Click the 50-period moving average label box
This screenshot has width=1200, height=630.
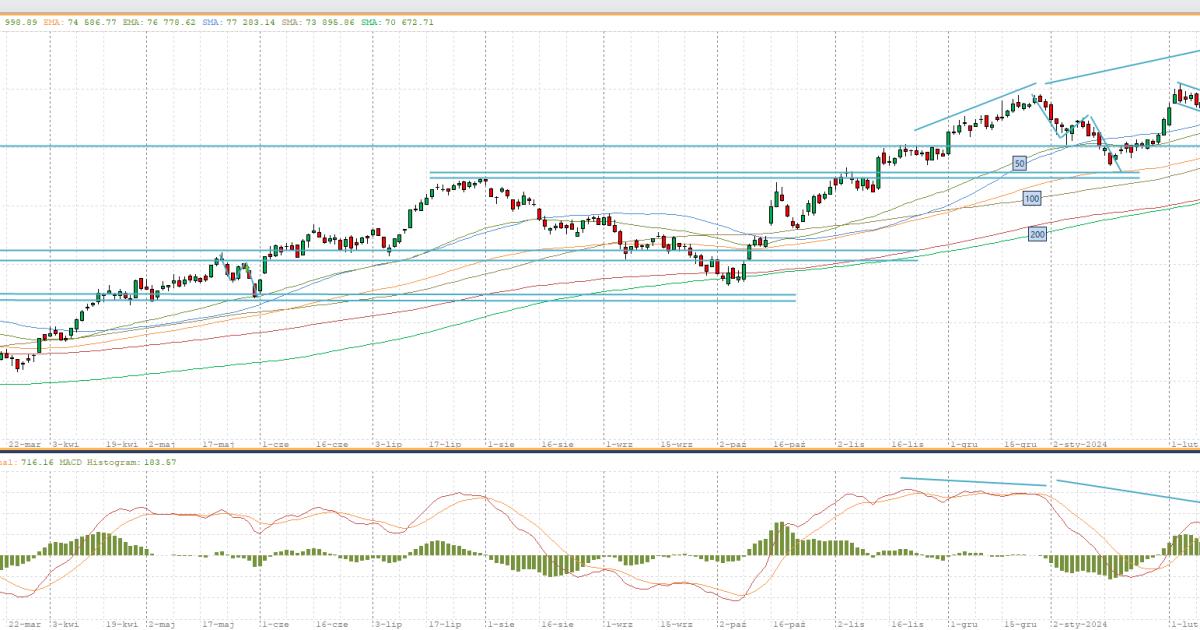point(1019,163)
